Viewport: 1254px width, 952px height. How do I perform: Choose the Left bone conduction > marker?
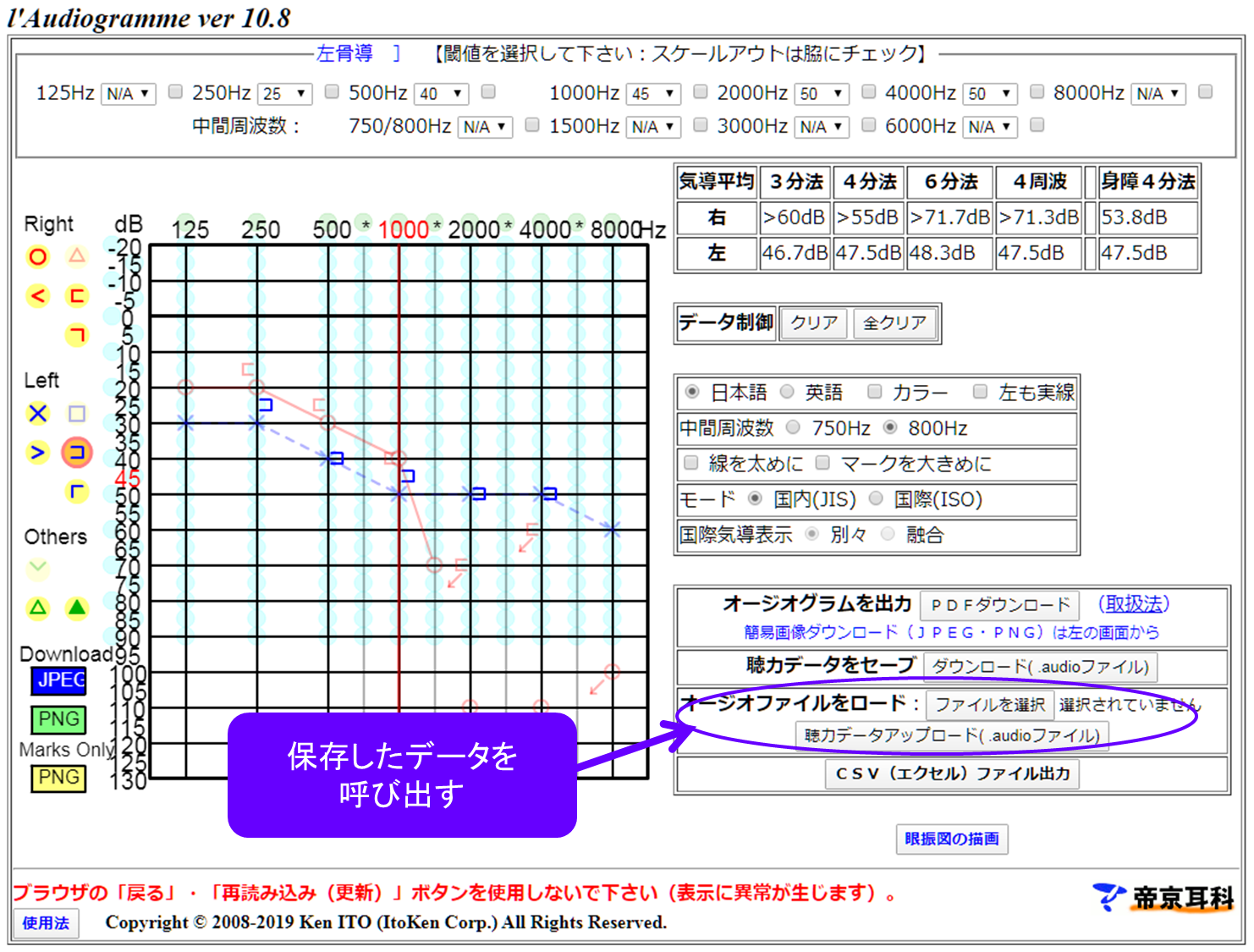pos(37,452)
